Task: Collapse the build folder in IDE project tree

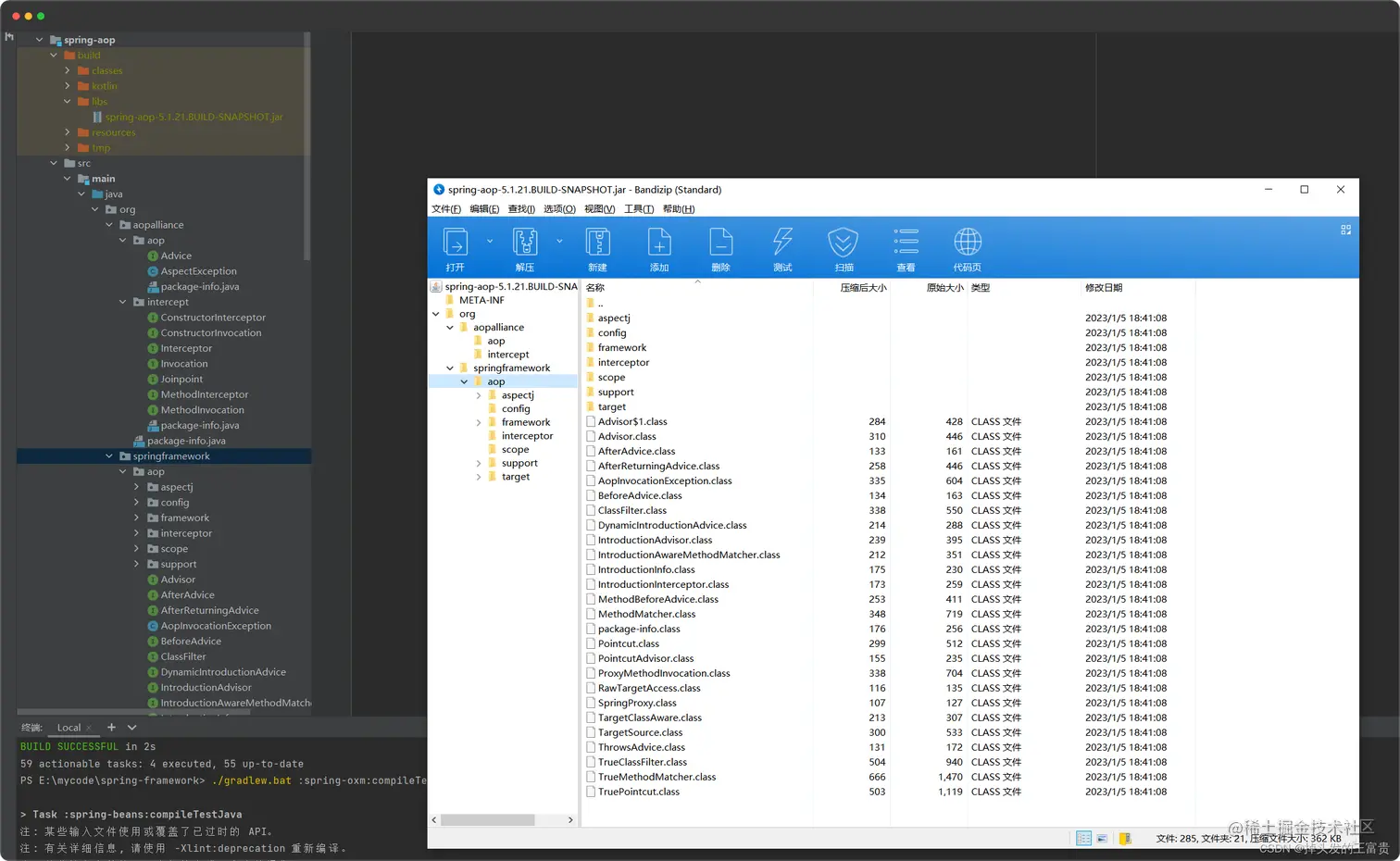Action: pyautogui.click(x=53, y=55)
